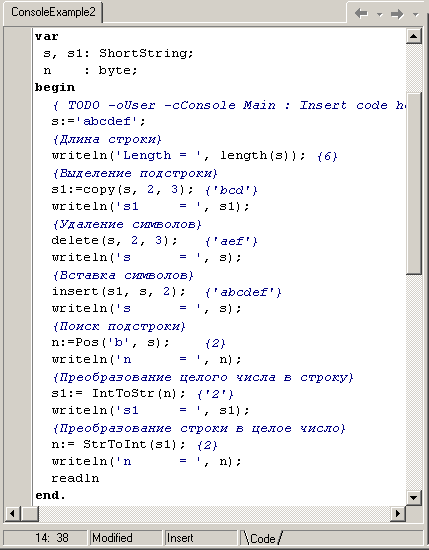
Task: Click the 14: 38 cursor position indicator
Action: tap(46, 538)
